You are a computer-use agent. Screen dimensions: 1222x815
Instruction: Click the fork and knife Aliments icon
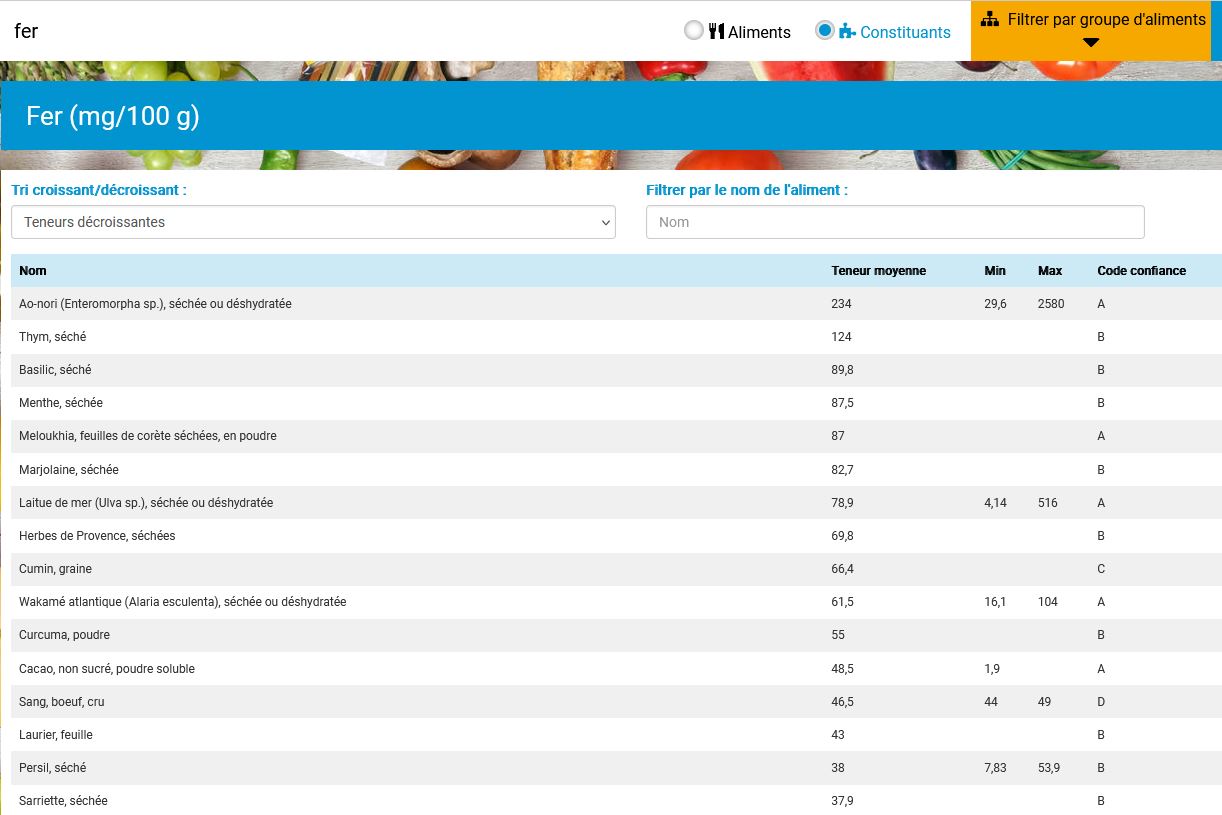pos(716,31)
